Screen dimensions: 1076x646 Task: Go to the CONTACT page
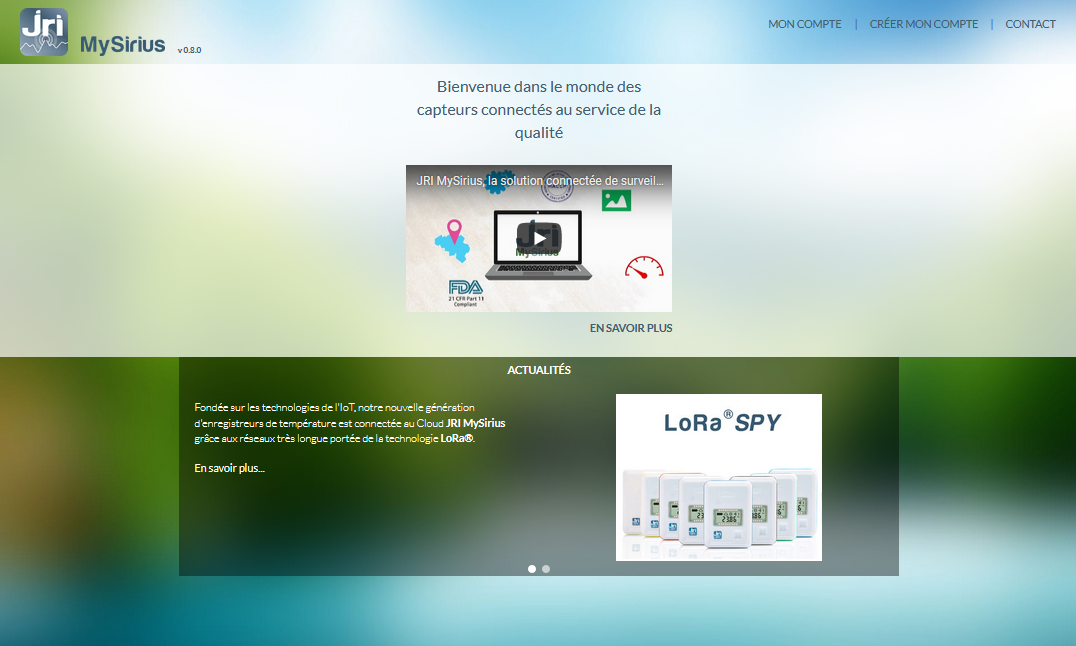point(1030,24)
